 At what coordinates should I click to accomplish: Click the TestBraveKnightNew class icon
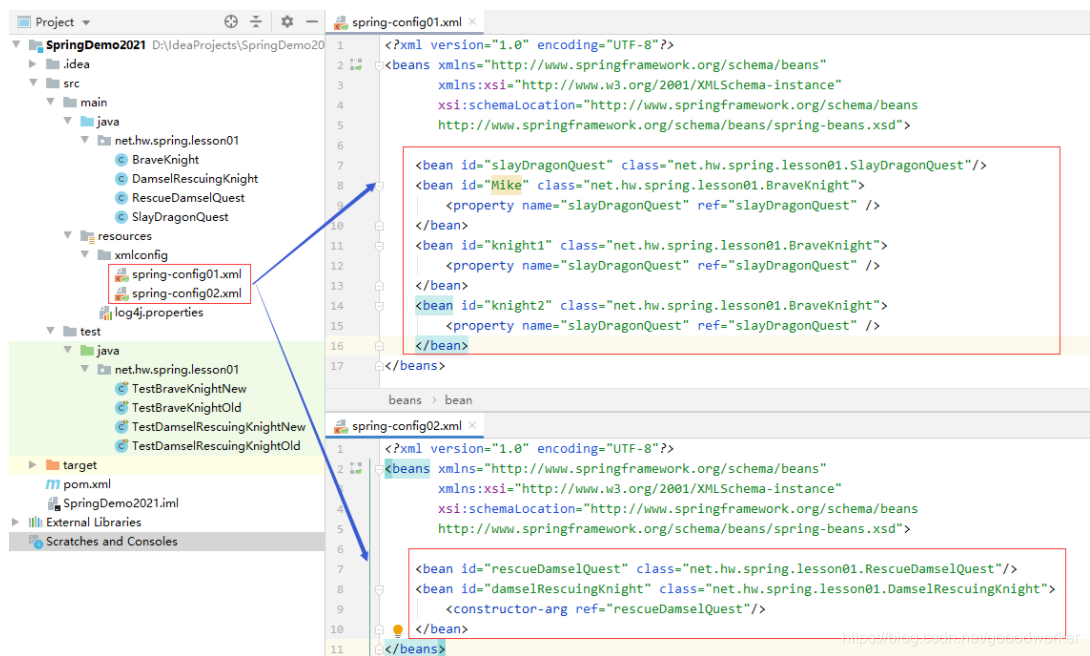[122, 388]
